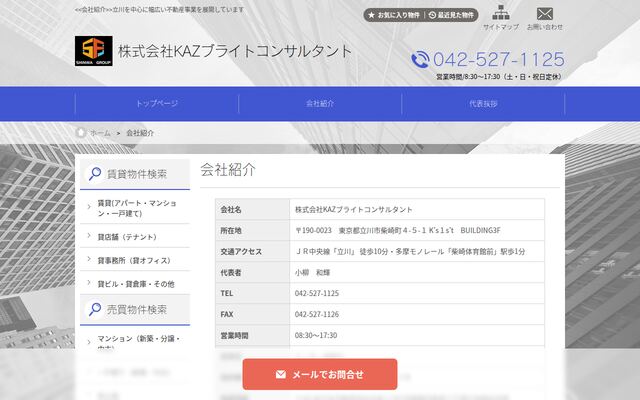Viewport: 640px width, 400px height.
Task: Click the chevron next to 貸店舗（テナント）
Action: pos(89,236)
